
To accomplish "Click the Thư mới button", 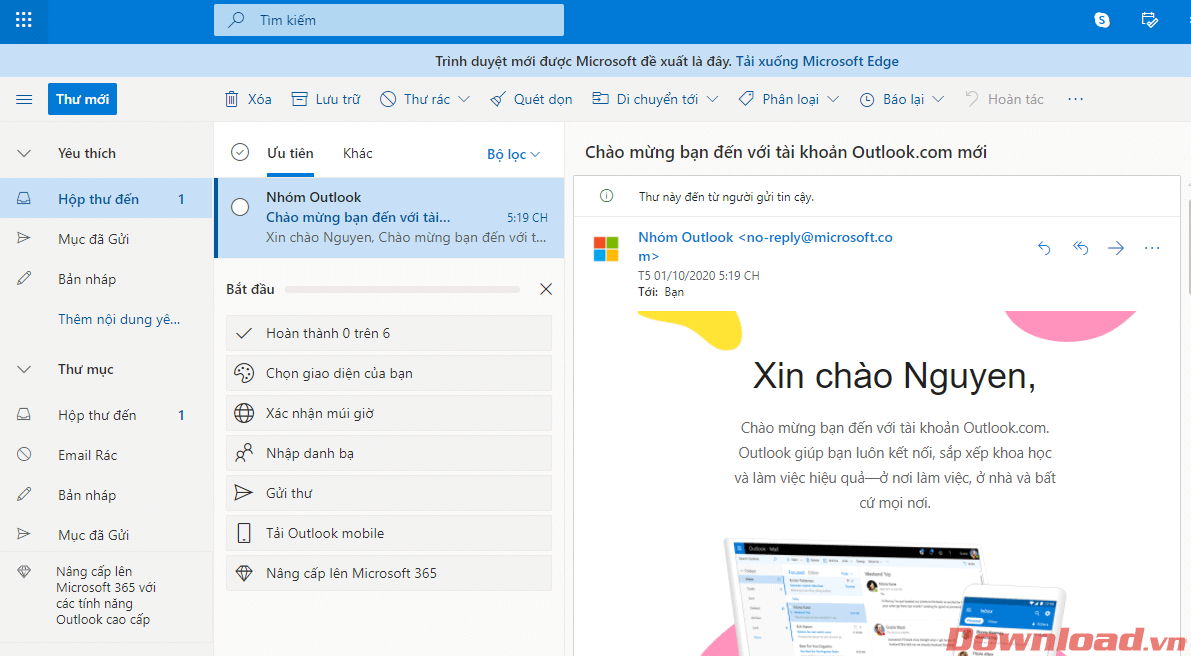I will (82, 99).
